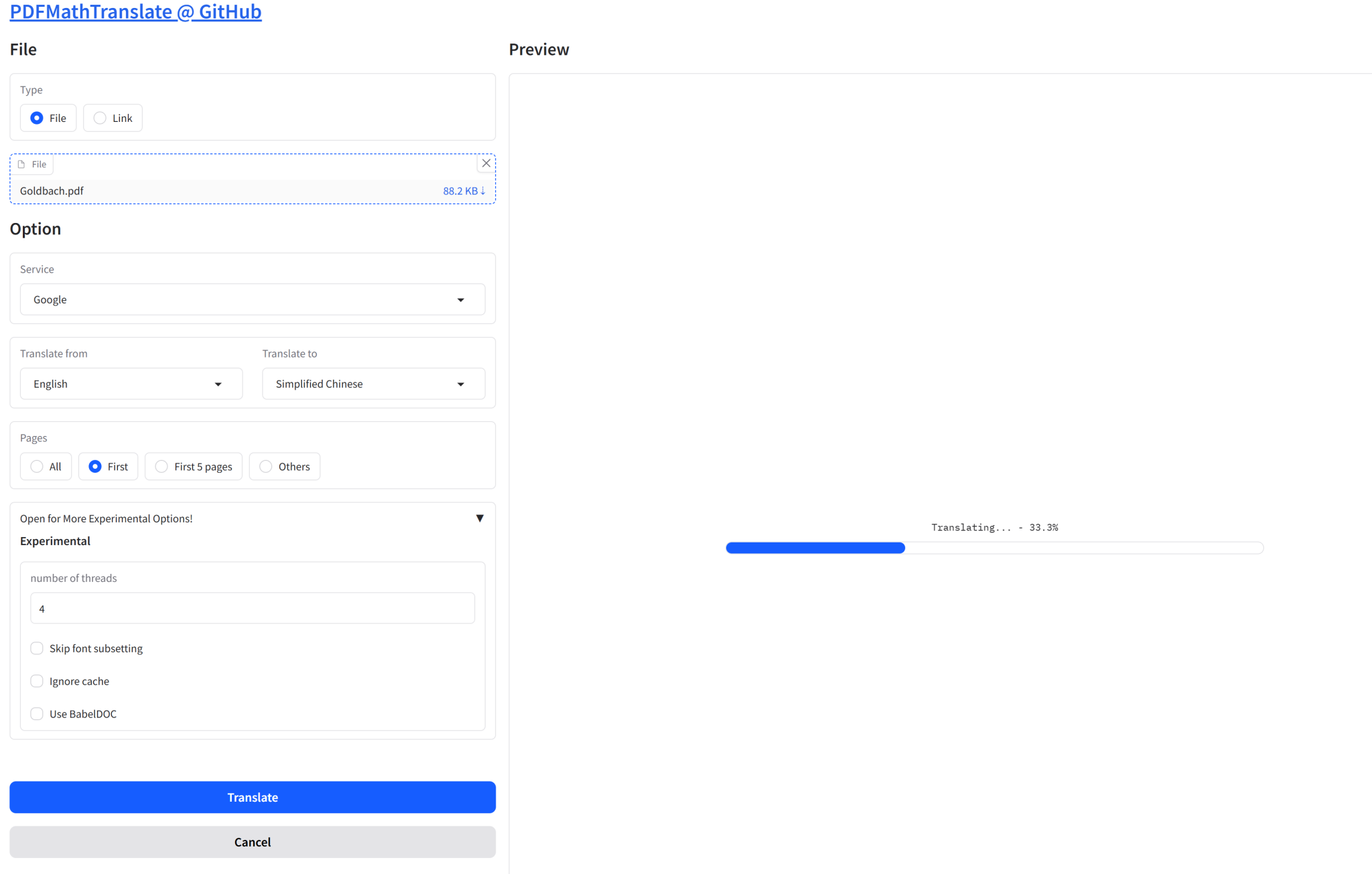Image resolution: width=1372 pixels, height=874 pixels.
Task: Cancel the running translation
Action: pos(253,842)
